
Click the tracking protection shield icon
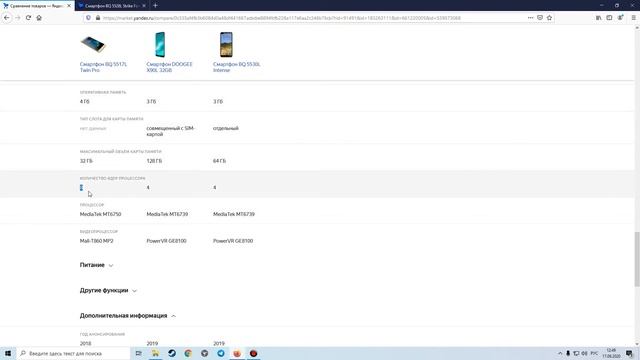88,18
